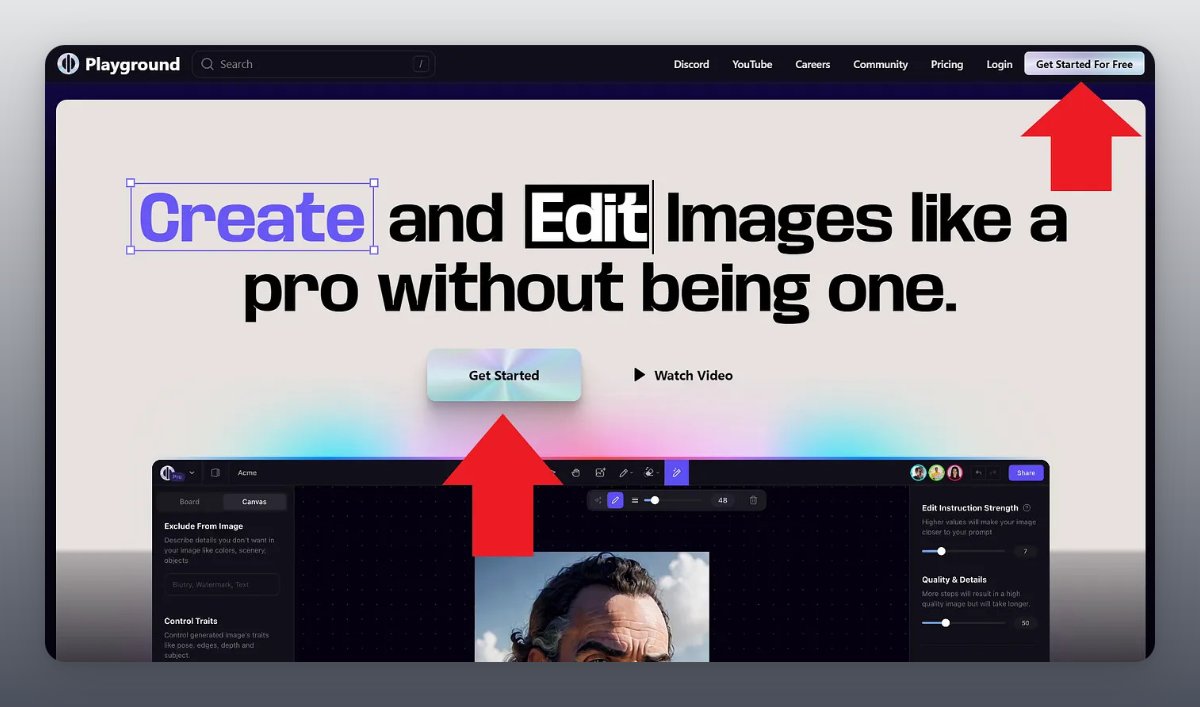Expand the chevron next to Pro logo
Image resolution: width=1200 pixels, height=707 pixels.
tap(191, 473)
